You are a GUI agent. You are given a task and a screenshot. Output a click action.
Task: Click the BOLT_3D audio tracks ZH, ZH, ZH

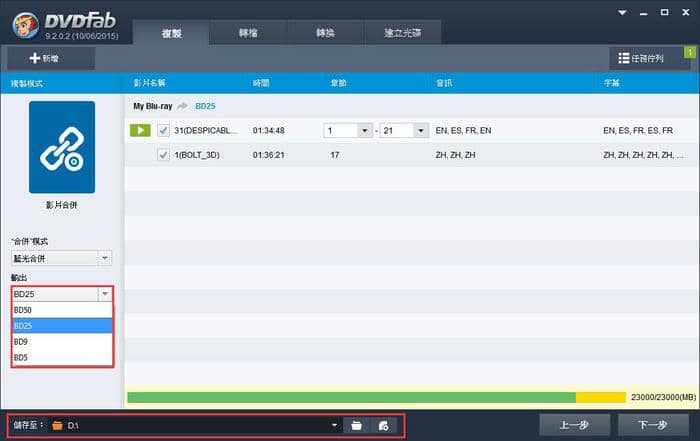point(455,155)
